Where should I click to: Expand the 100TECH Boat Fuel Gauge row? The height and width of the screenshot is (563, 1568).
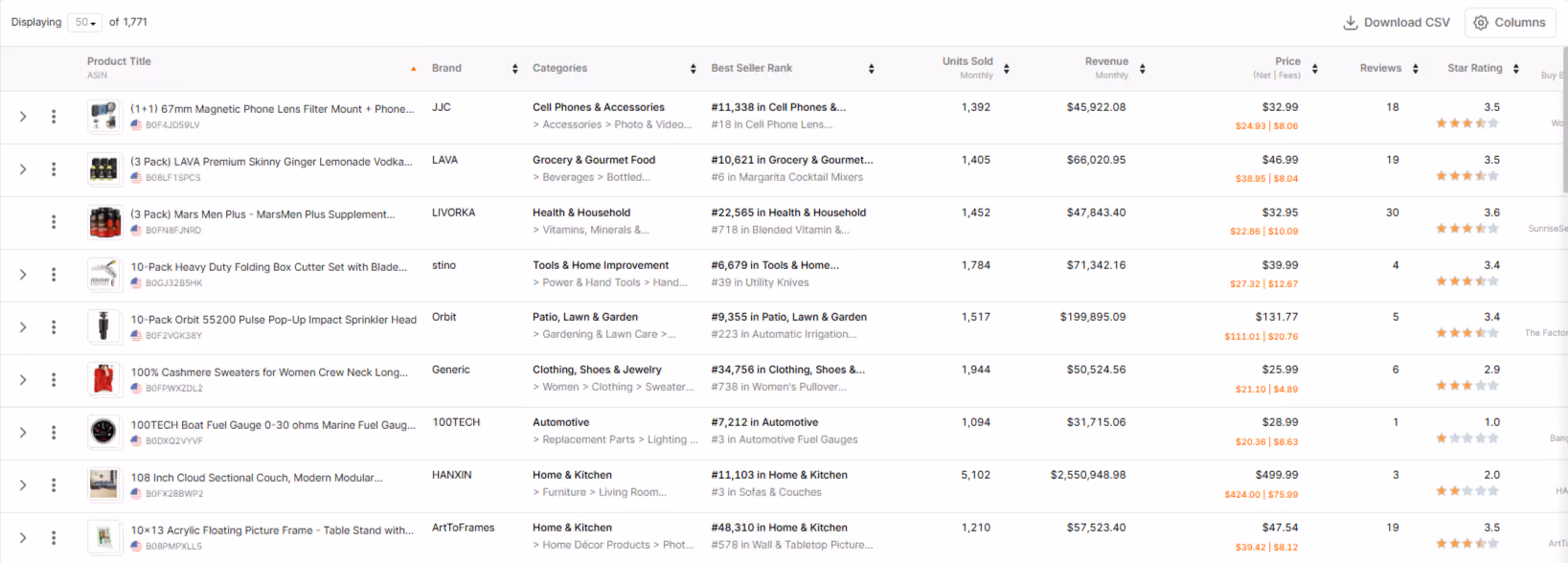point(23,433)
